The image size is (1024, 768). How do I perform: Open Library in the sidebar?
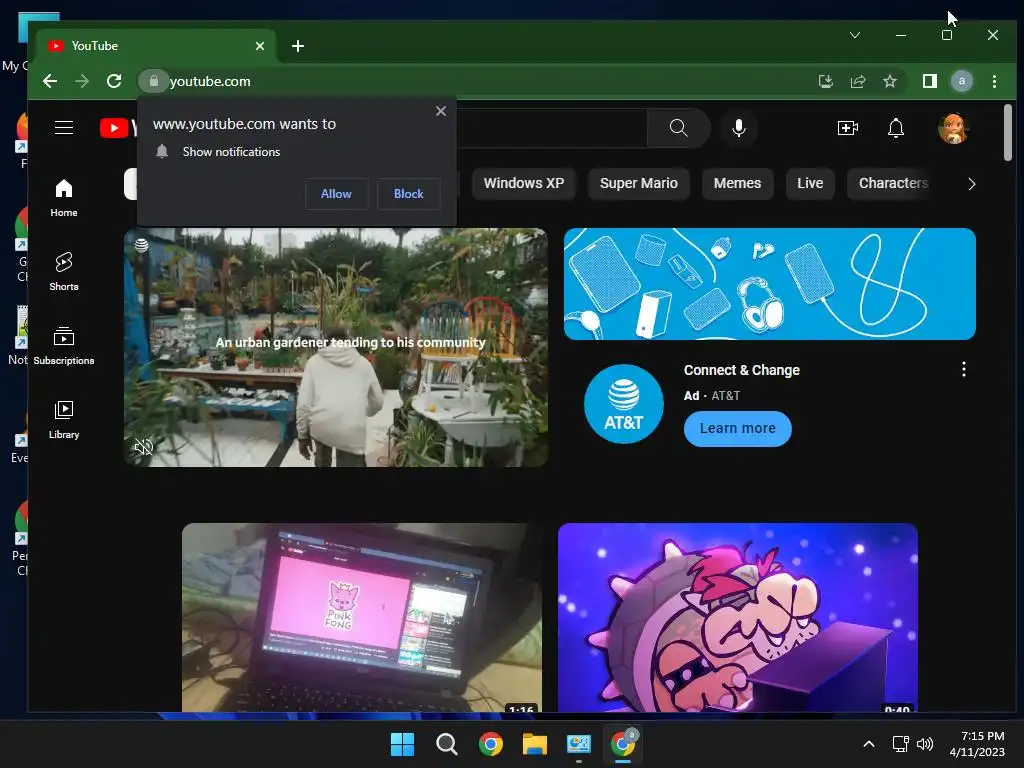click(63, 419)
